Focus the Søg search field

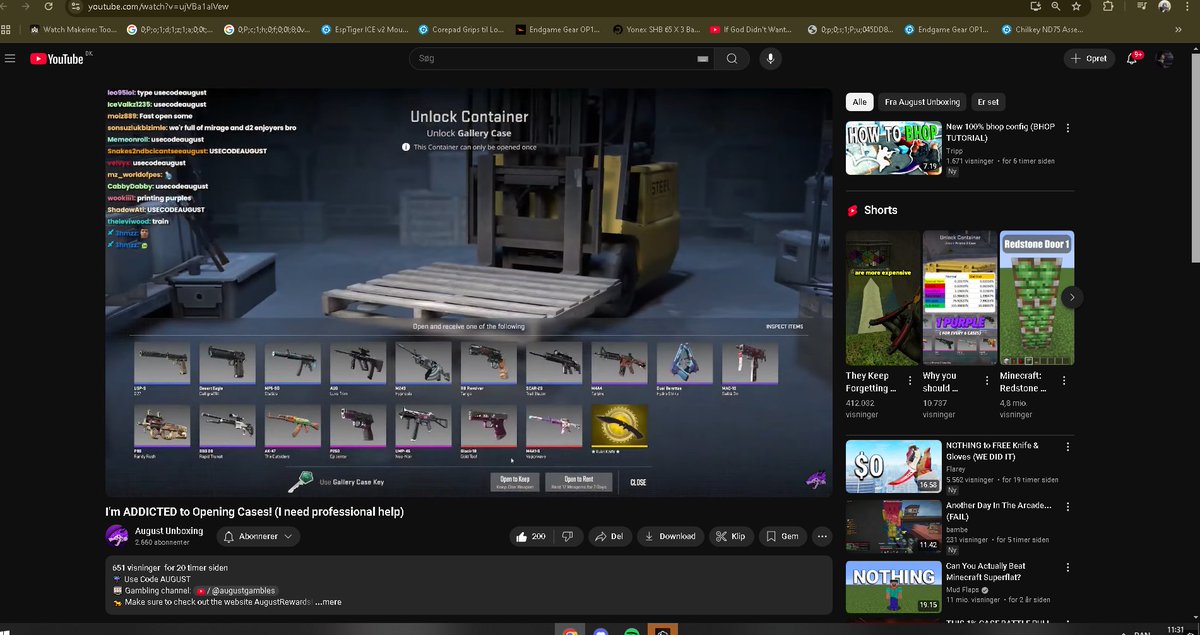555,59
